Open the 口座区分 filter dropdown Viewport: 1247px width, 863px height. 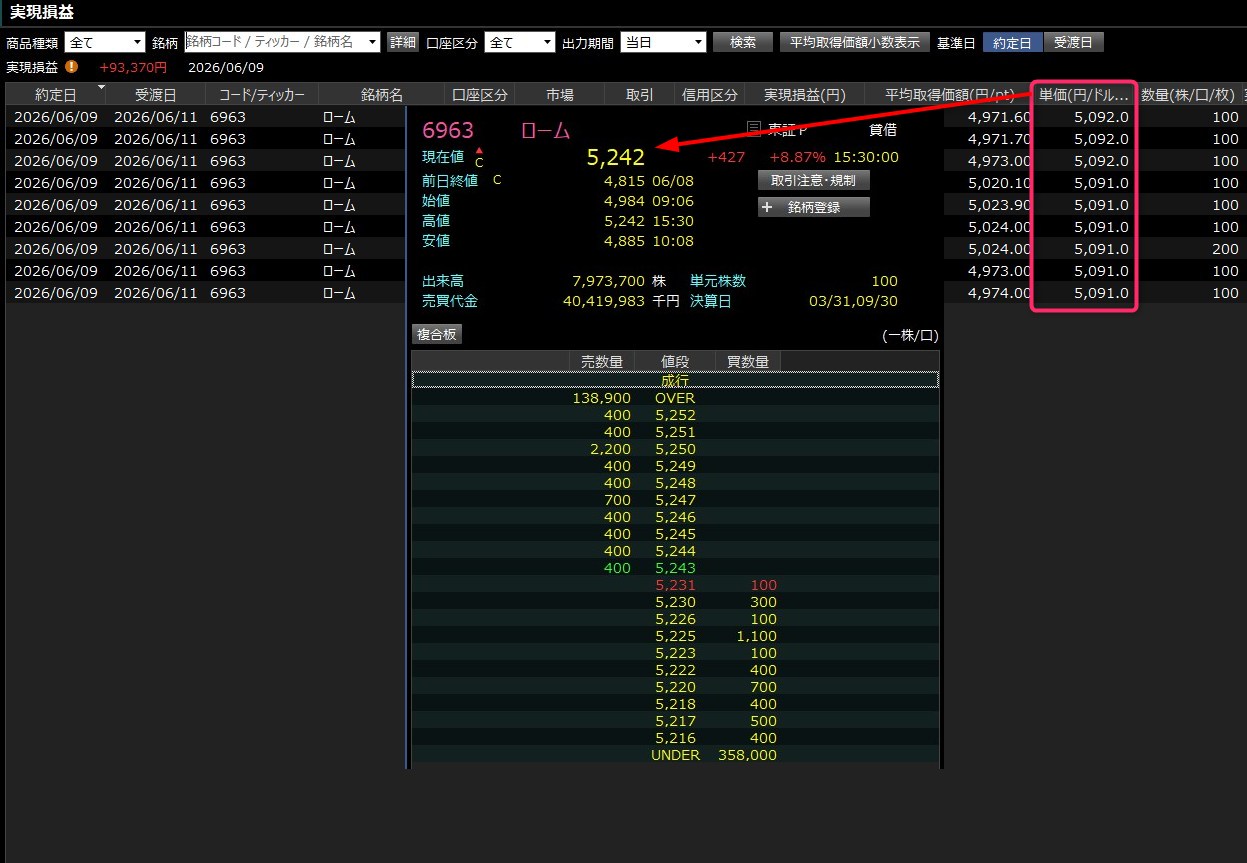519,42
